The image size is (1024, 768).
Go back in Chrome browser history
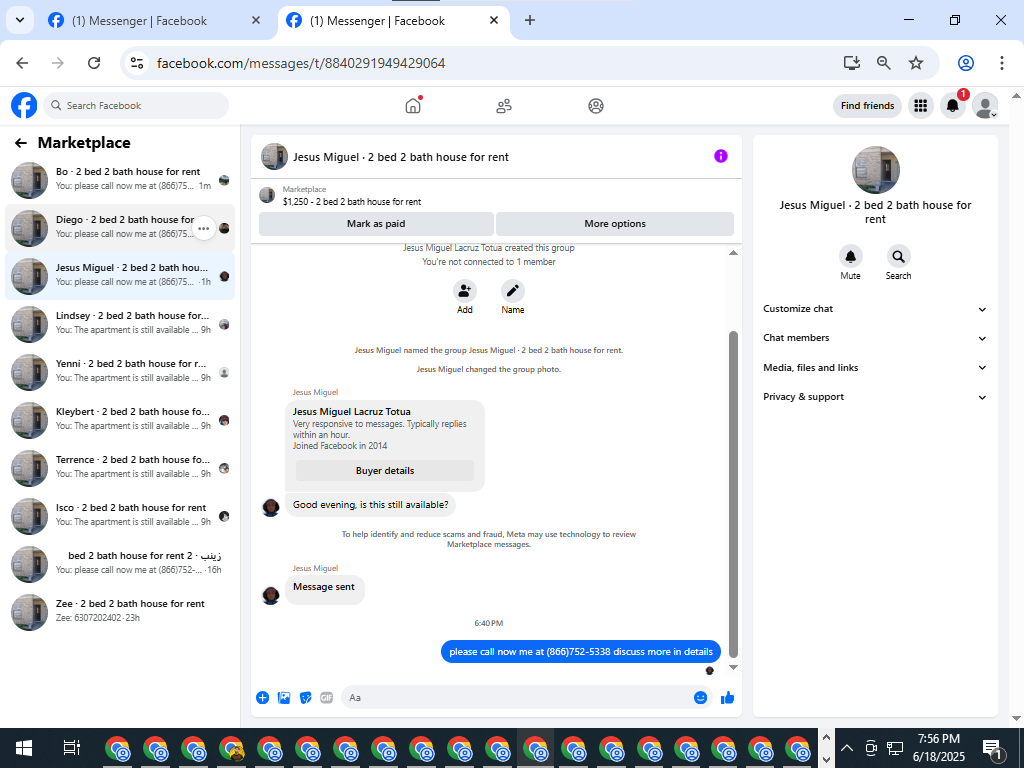[22, 63]
